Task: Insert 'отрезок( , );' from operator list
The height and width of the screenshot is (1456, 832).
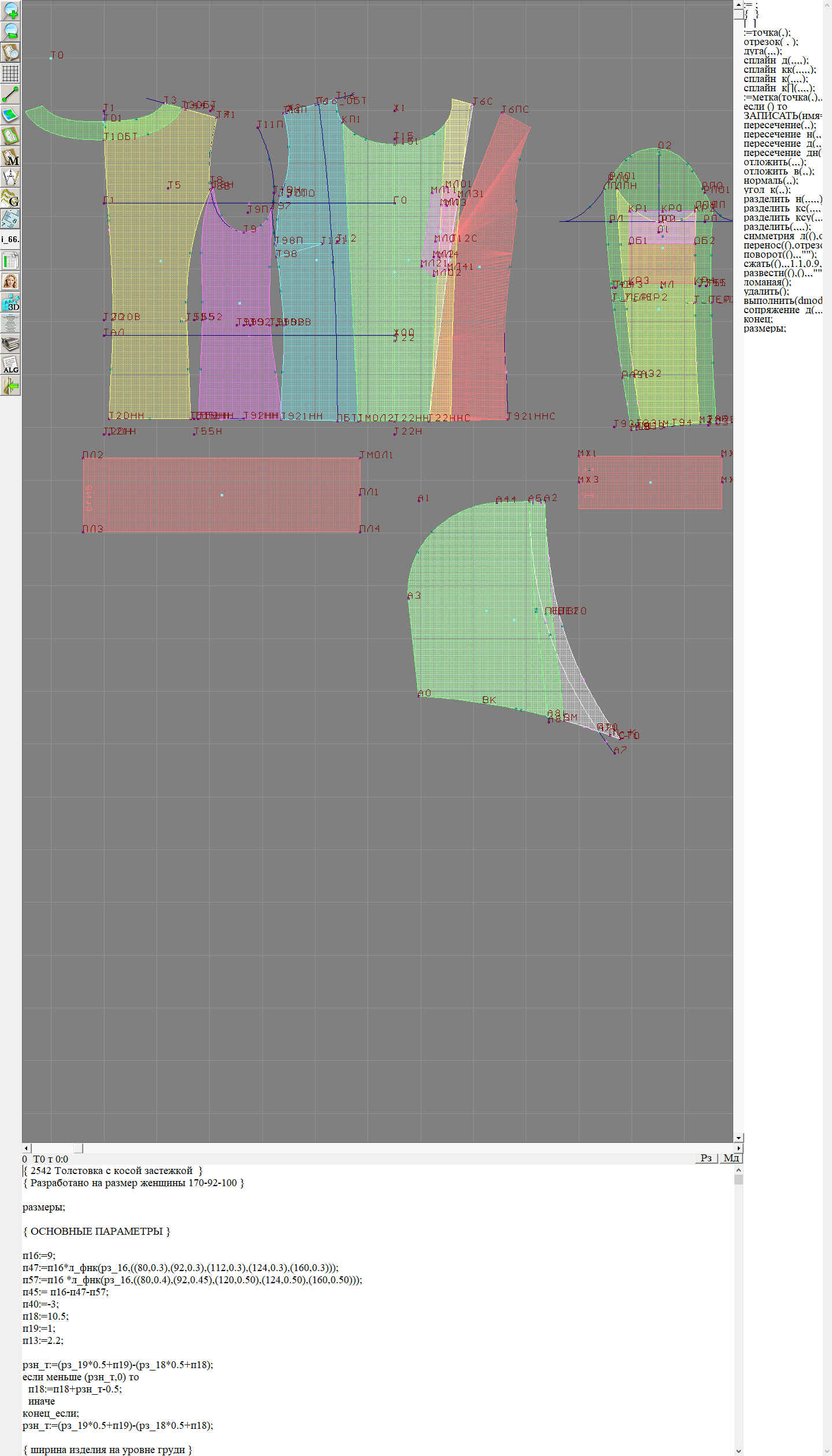Action: pyautogui.click(x=770, y=42)
